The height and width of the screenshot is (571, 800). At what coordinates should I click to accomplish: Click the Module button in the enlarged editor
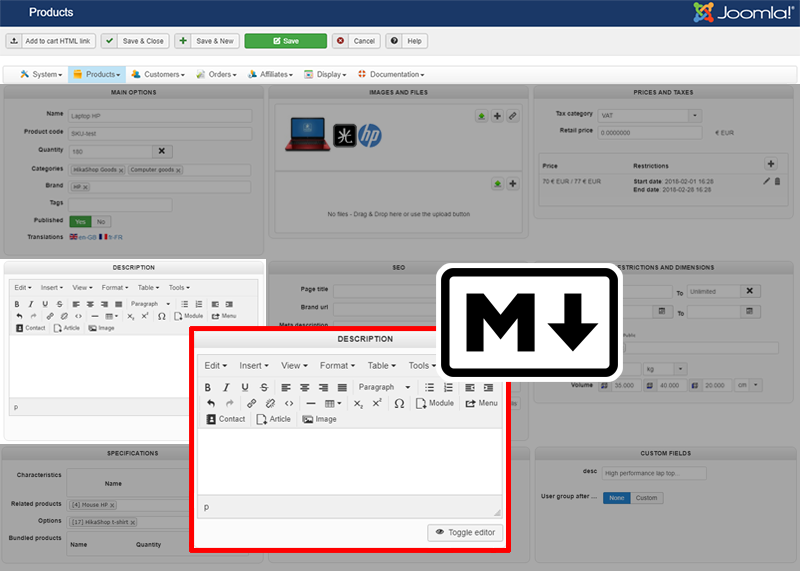pyautogui.click(x=435, y=403)
